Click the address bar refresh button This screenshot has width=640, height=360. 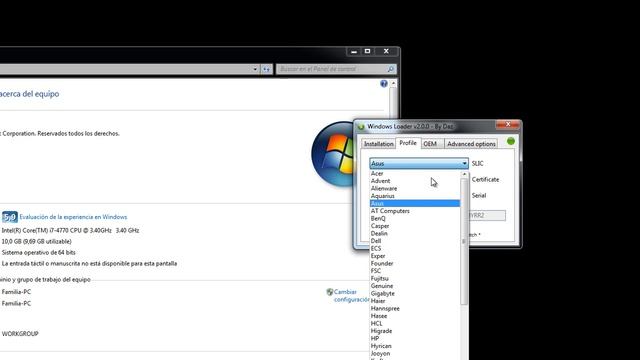coord(267,69)
